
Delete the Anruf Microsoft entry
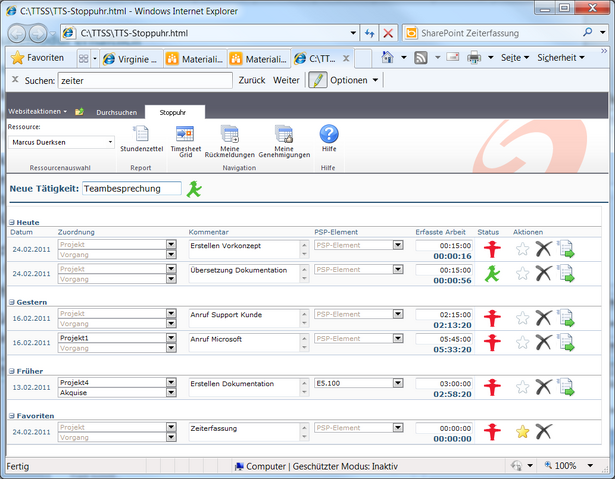(x=544, y=342)
